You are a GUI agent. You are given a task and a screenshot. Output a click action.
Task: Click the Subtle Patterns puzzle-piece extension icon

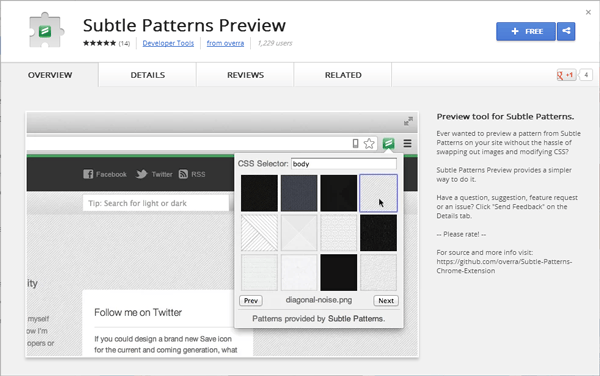click(x=46, y=30)
